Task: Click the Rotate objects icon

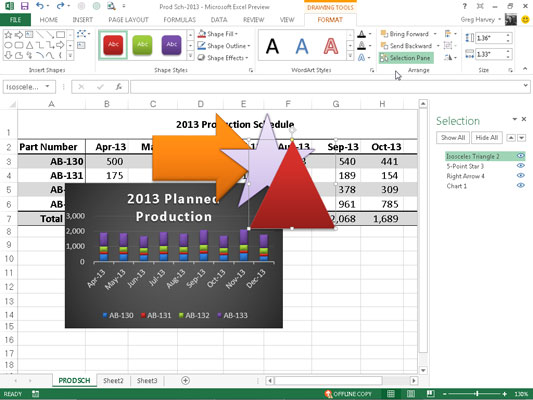Action: click(448, 57)
